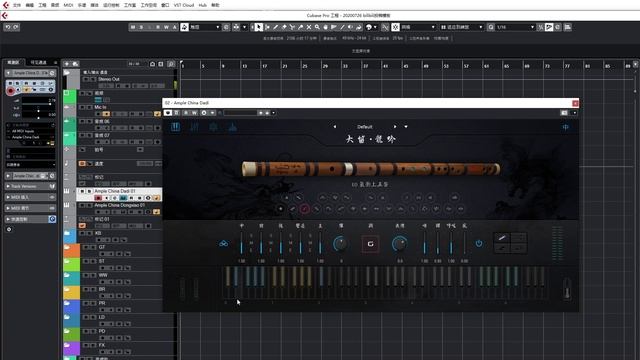Open the VST Cloud menu
This screenshot has height=360, width=640.
(x=184, y=5)
